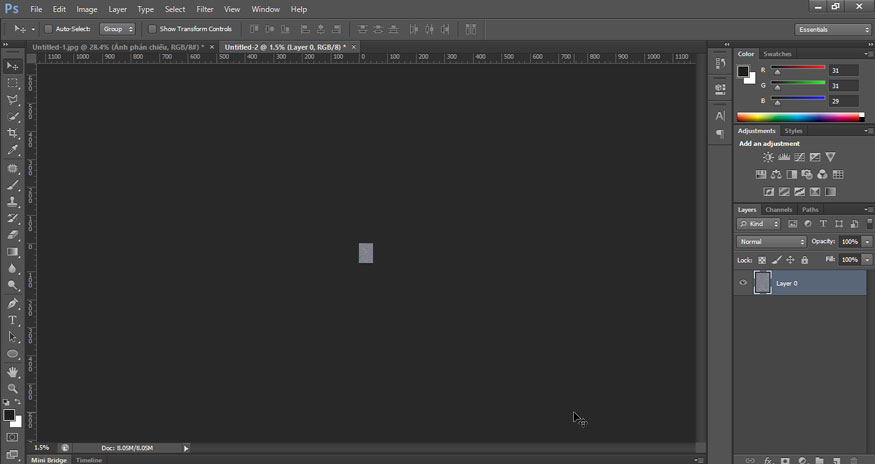Choose the Lasso tool
Image resolution: width=875 pixels, height=464 pixels.
click(x=12, y=100)
